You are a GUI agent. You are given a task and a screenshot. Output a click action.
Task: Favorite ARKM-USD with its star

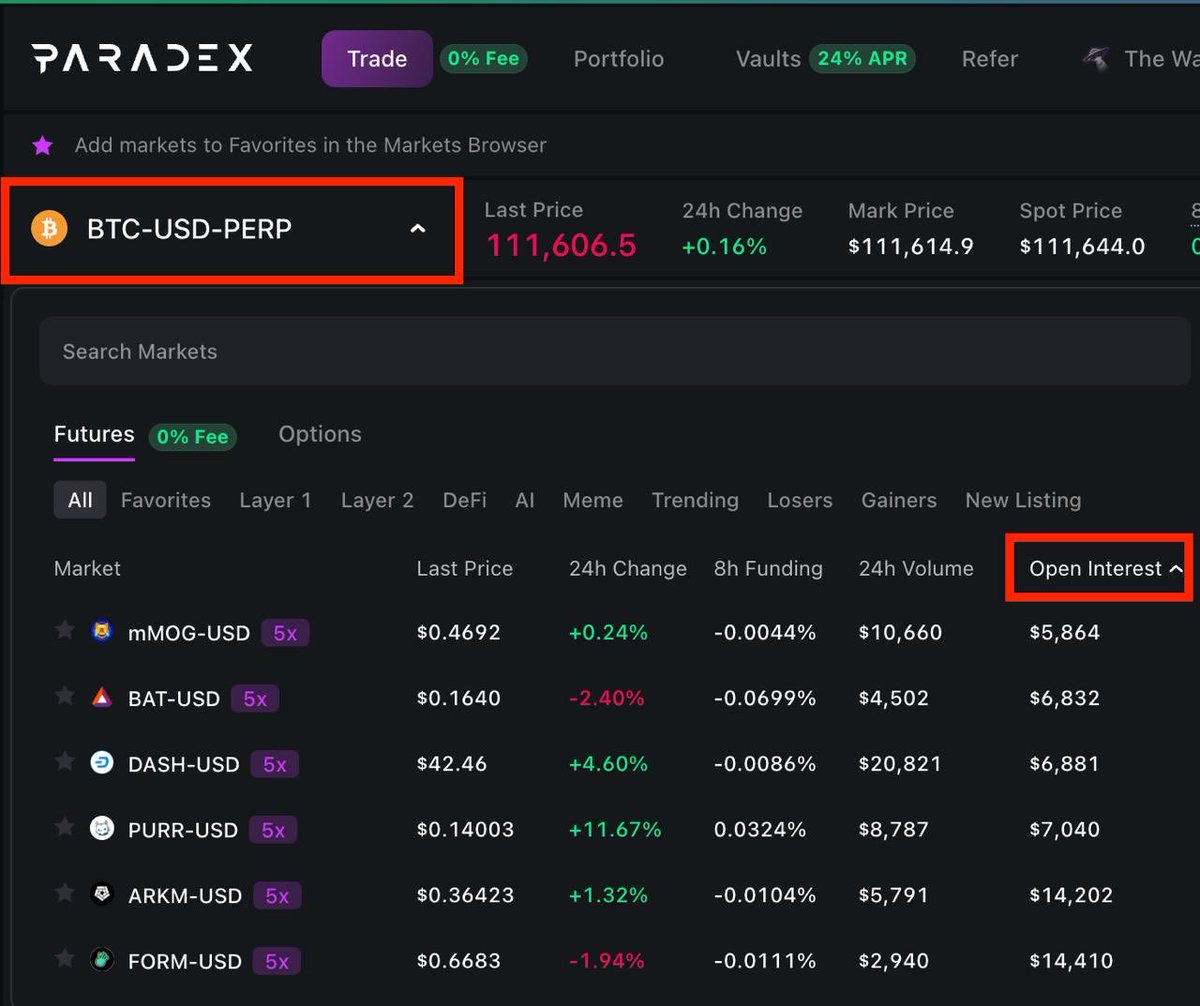[x=65, y=893]
